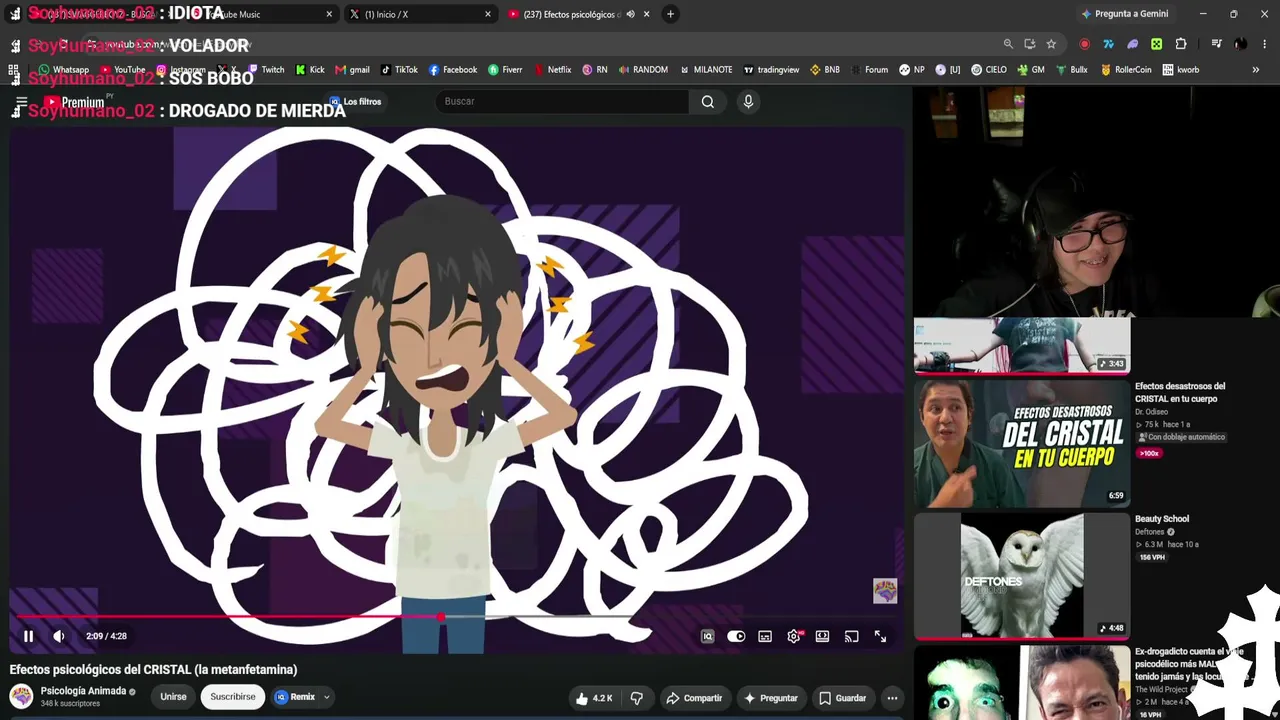
Task: Expand the bookmarks overflow chevron
Action: tap(1256, 70)
